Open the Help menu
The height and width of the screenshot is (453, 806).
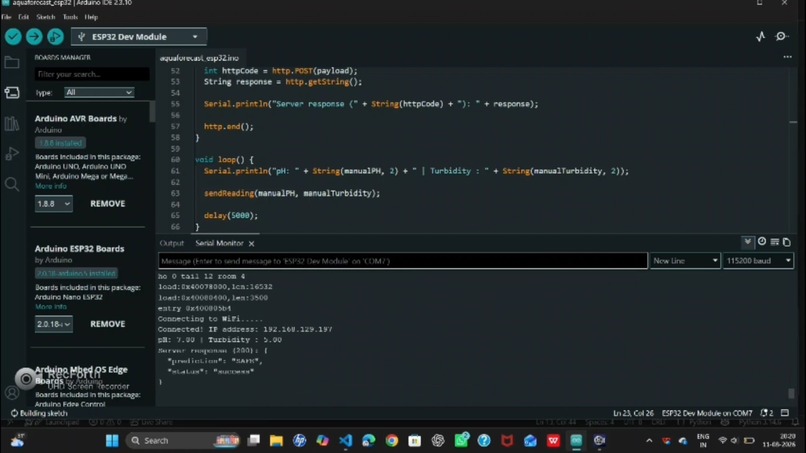91,17
